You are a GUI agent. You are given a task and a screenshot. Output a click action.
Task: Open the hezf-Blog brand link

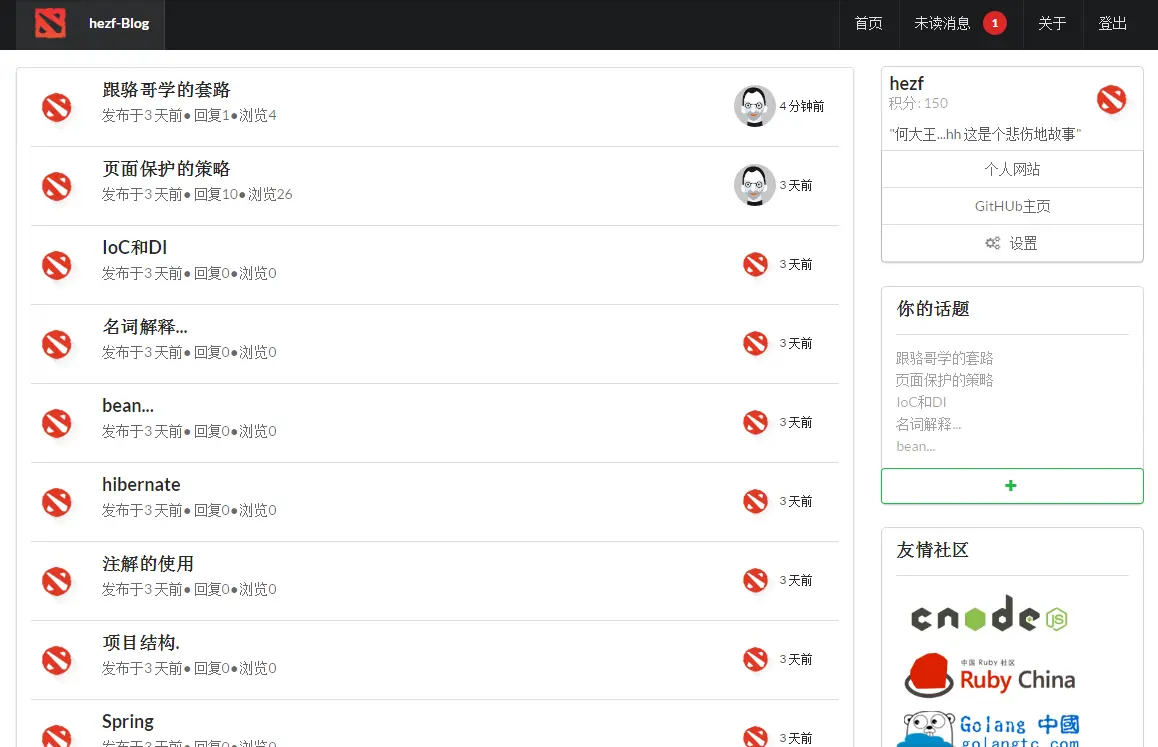pyautogui.click(x=119, y=23)
